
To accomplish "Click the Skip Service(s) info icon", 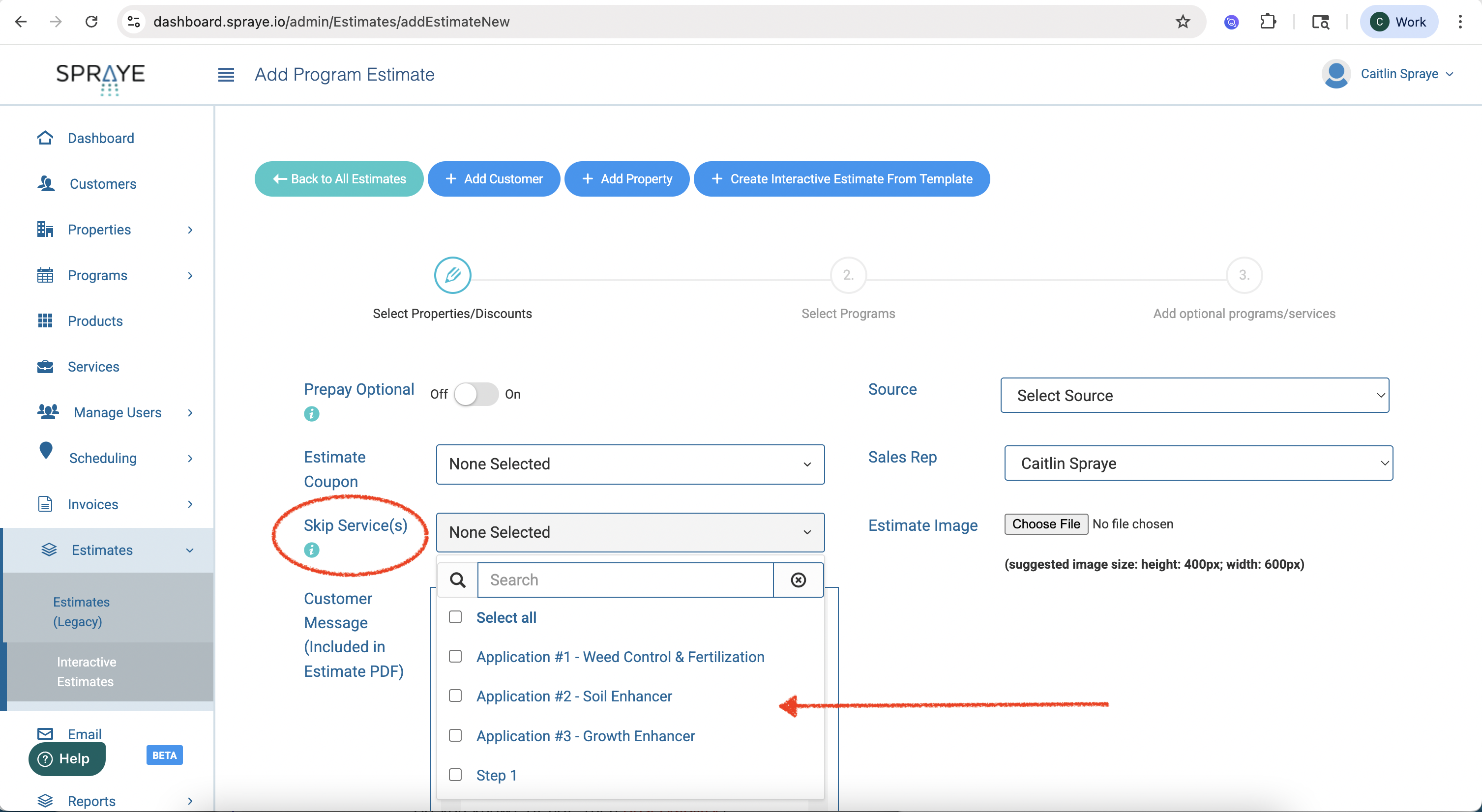I will 311,550.
